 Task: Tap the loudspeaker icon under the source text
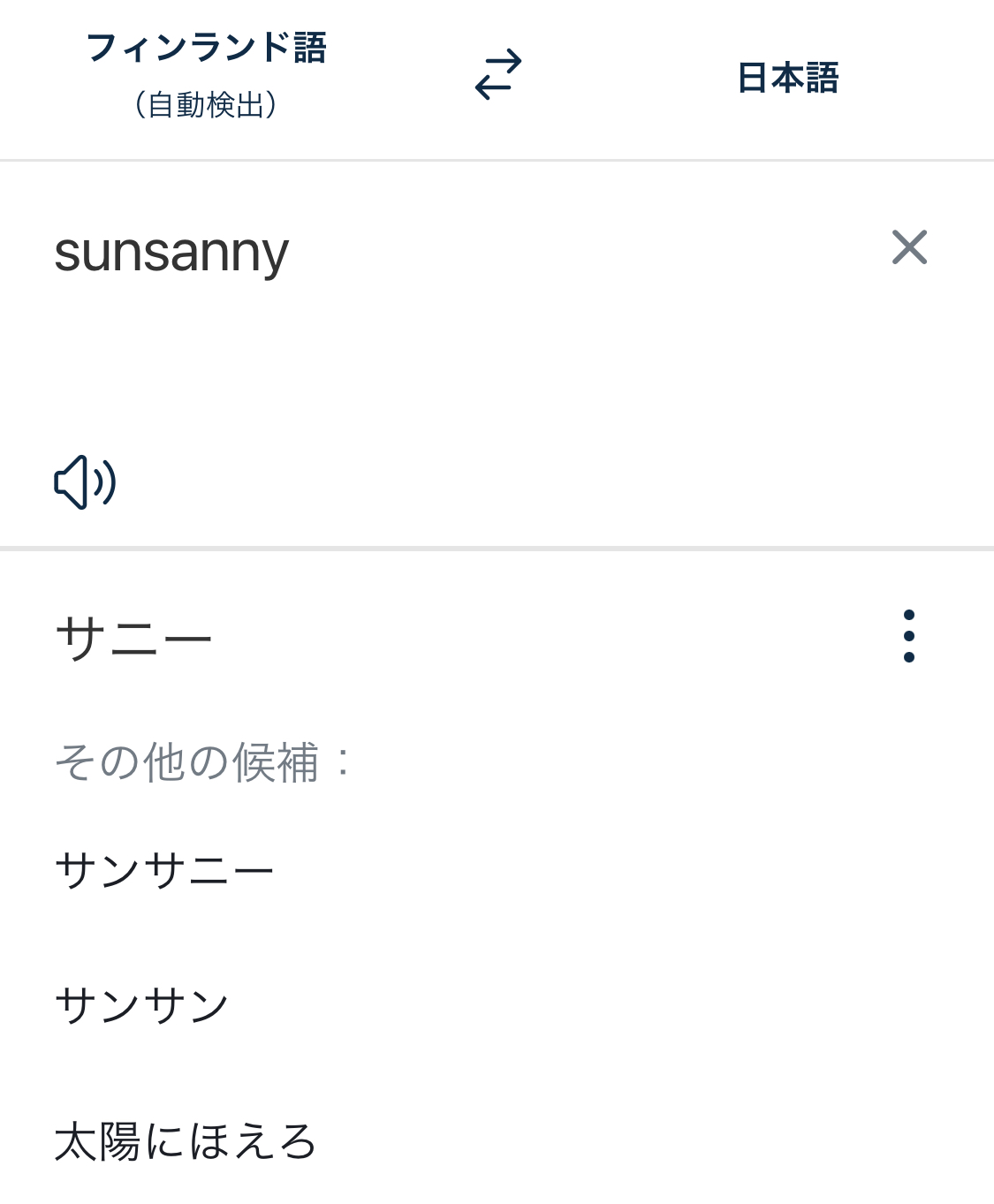point(85,482)
